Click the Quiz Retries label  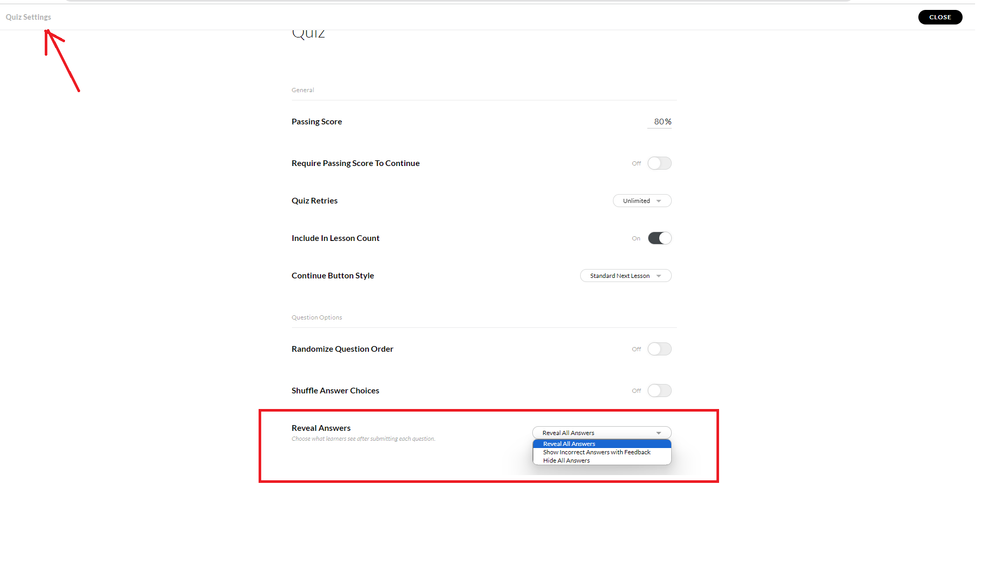coord(314,201)
